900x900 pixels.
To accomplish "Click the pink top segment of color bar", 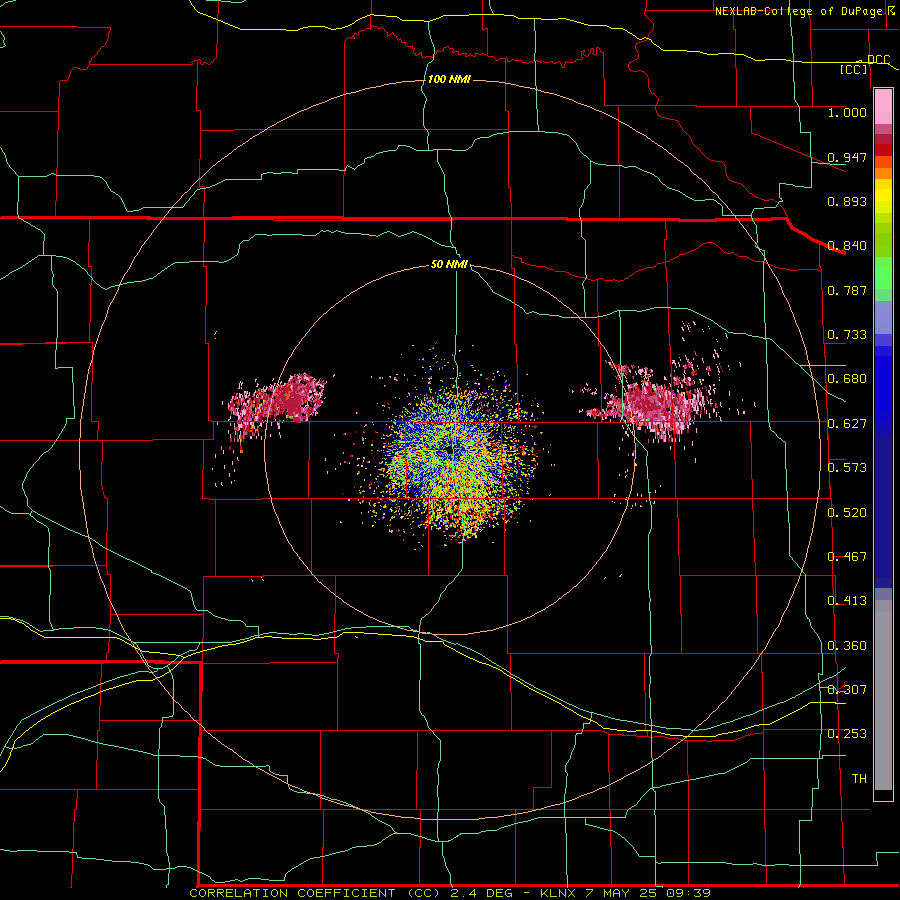I will click(883, 106).
